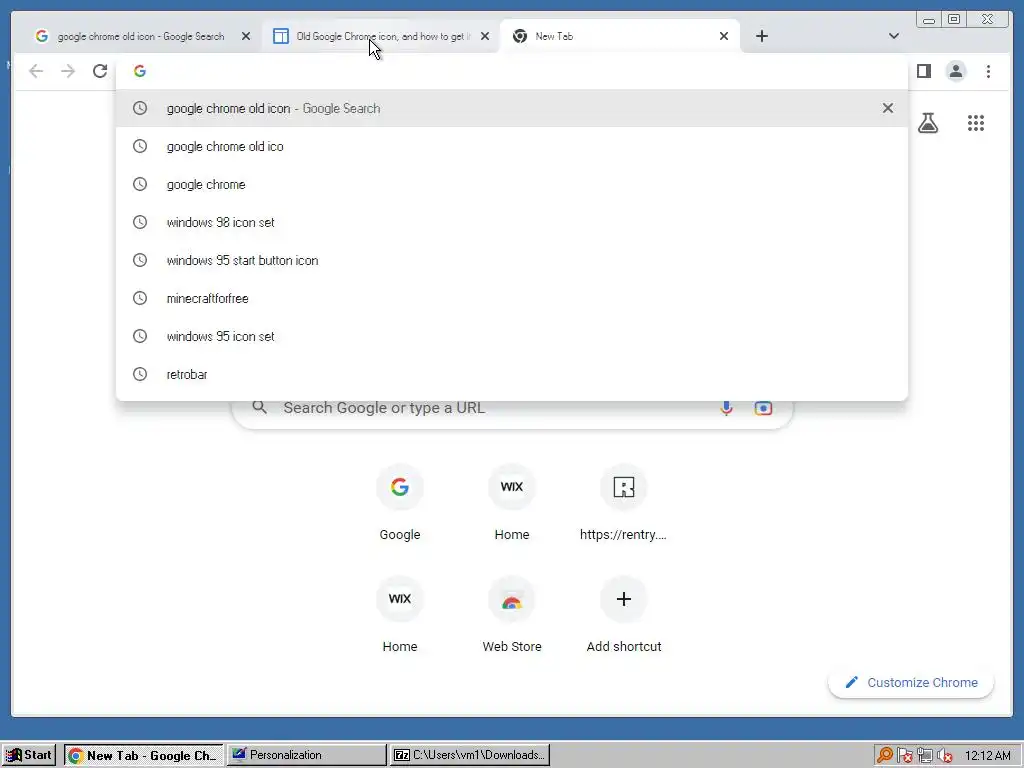Pick 'windows 95 icon set' suggestion
Viewport: 1024px width, 768px height.
click(511, 336)
